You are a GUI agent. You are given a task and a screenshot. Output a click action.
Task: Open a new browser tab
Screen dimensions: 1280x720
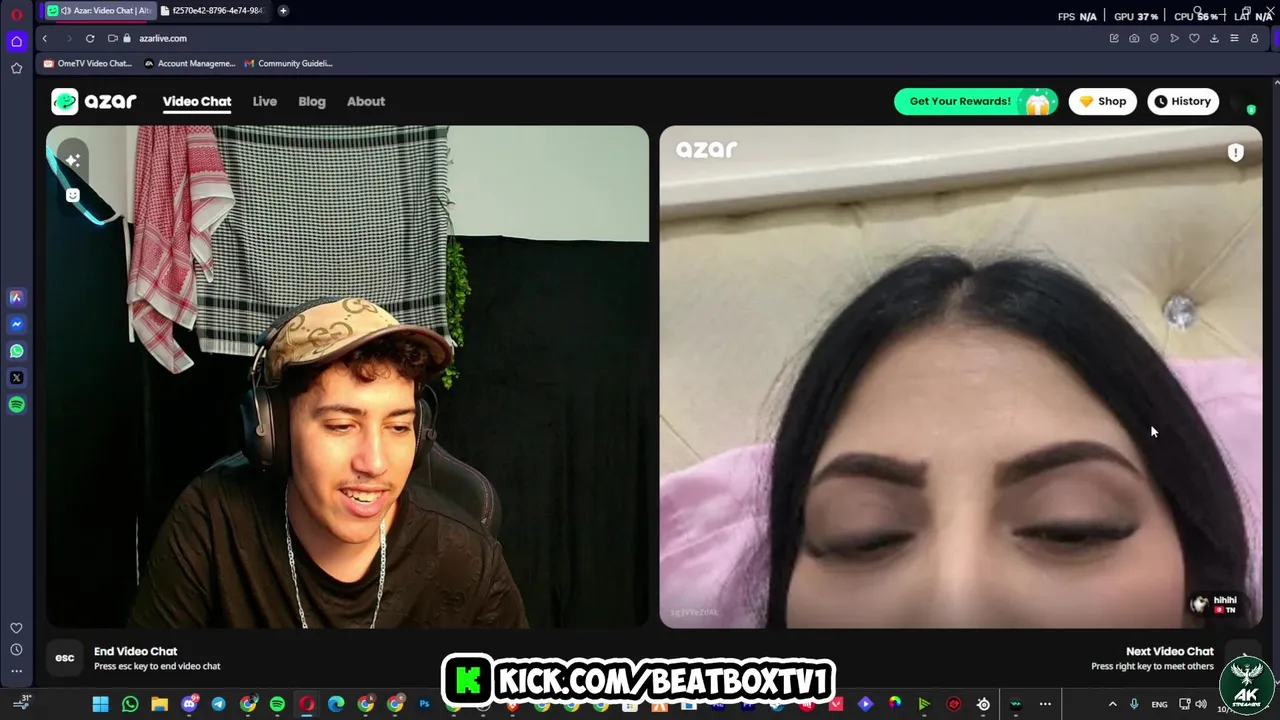tap(283, 11)
